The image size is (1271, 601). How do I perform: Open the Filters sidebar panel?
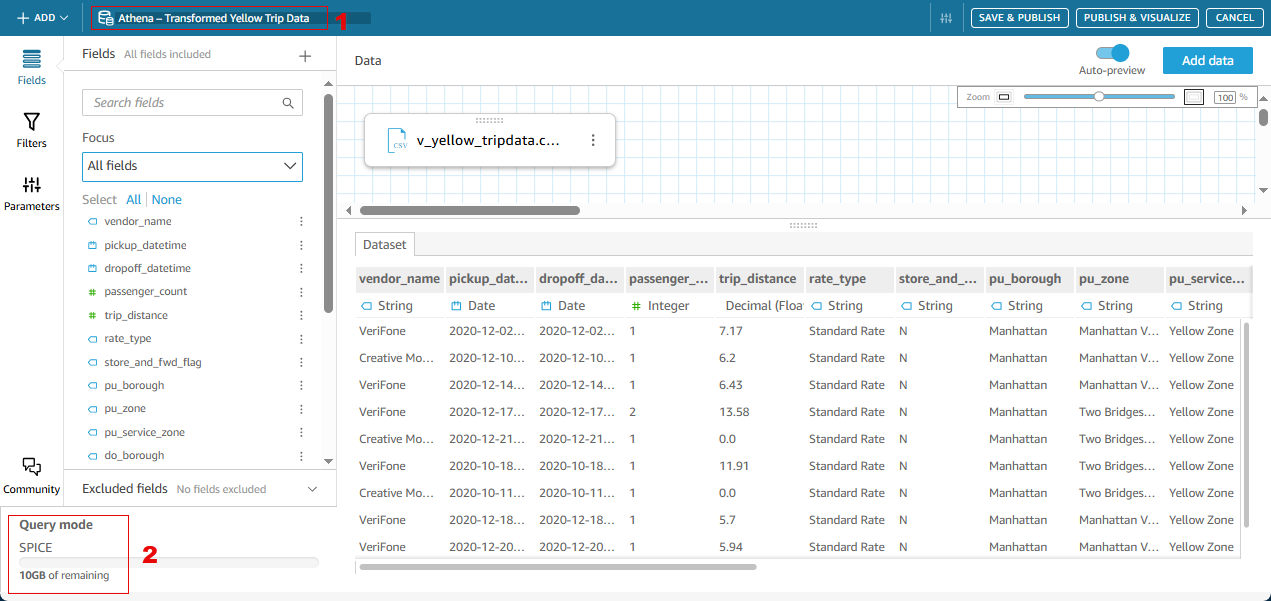[x=31, y=130]
